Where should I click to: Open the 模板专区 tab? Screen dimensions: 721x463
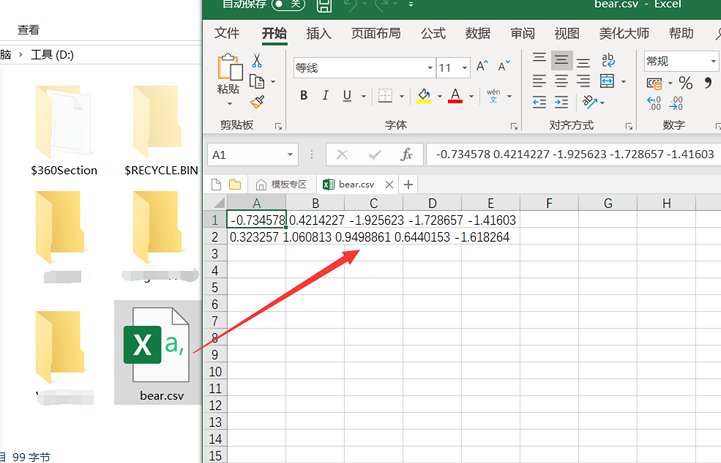[x=281, y=184]
